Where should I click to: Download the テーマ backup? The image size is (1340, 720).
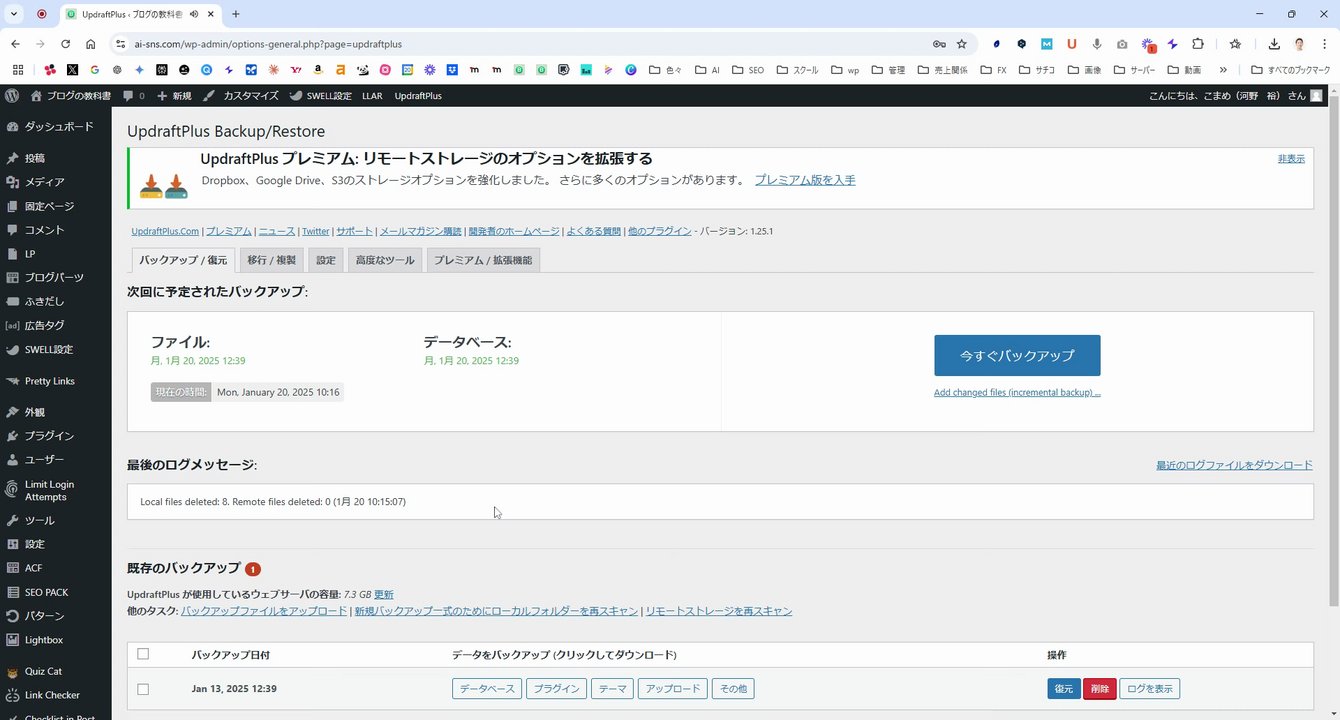(612, 689)
